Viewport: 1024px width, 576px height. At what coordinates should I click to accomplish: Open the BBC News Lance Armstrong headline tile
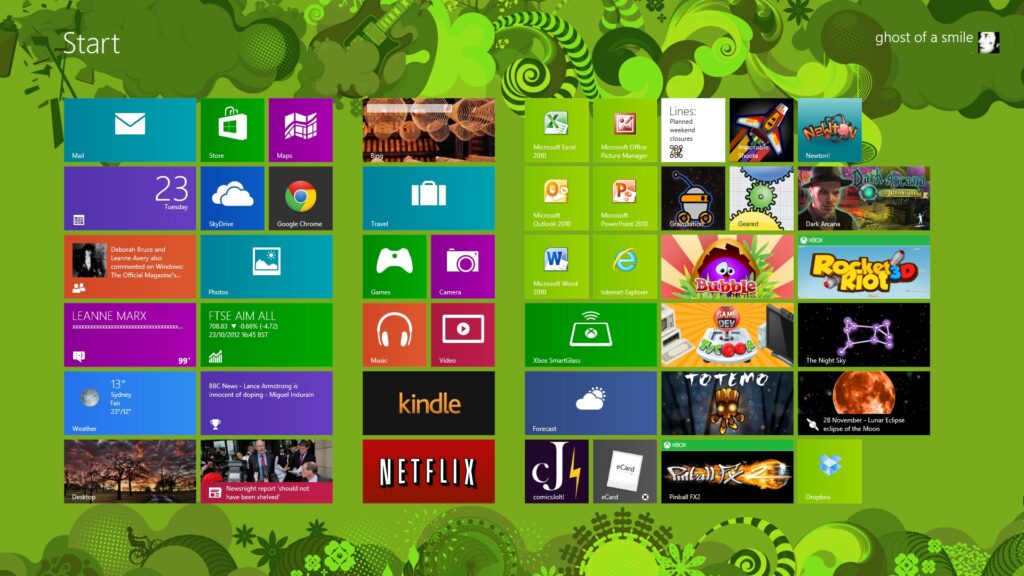[x=266, y=403]
